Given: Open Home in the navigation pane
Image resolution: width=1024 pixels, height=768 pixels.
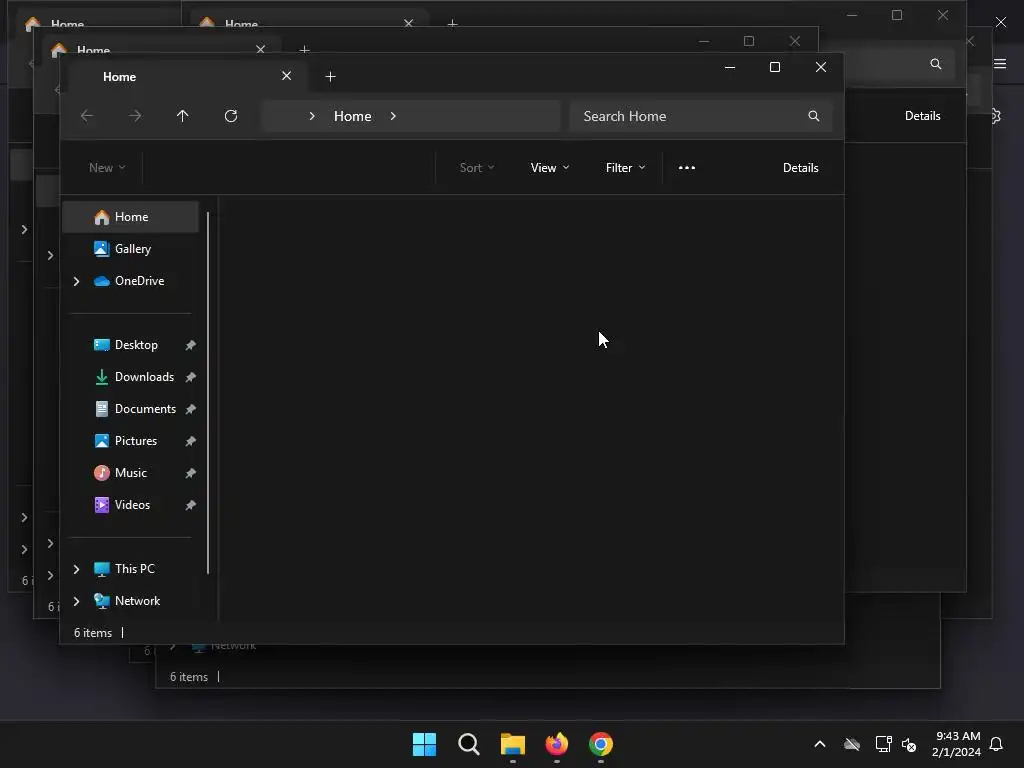Looking at the screenshot, I should (x=131, y=217).
